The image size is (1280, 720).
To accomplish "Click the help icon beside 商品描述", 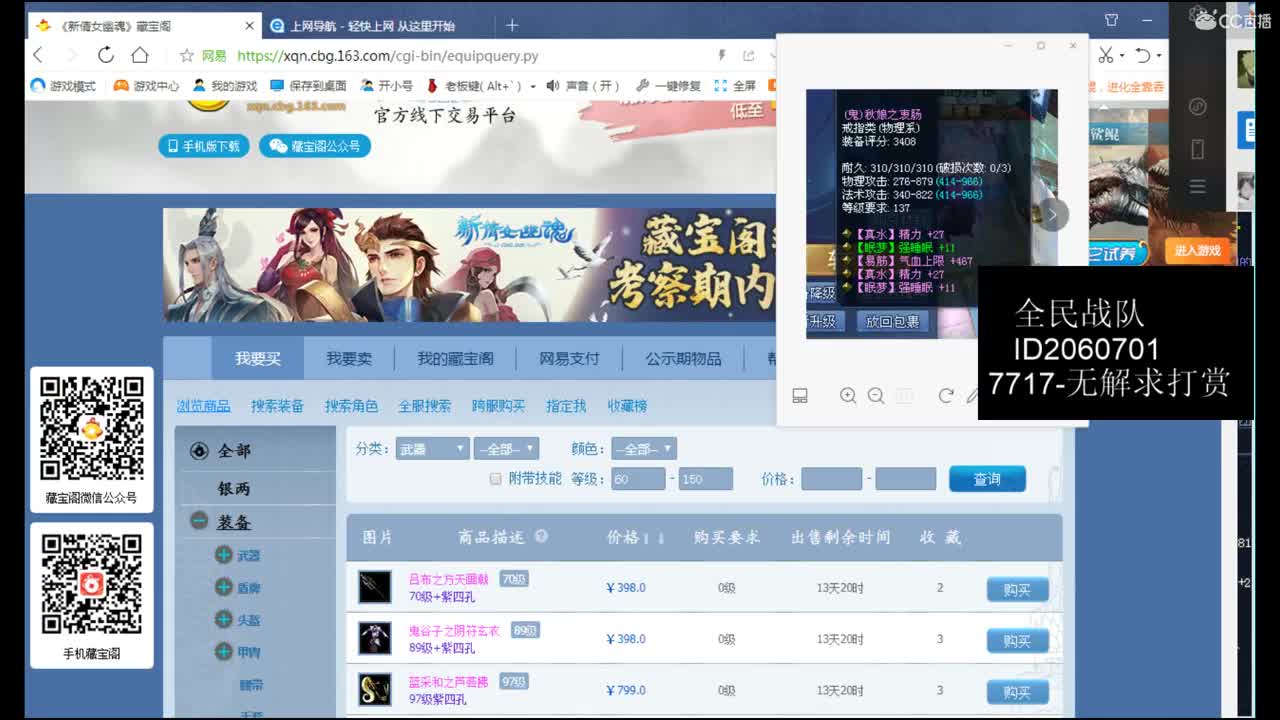I will (541, 536).
